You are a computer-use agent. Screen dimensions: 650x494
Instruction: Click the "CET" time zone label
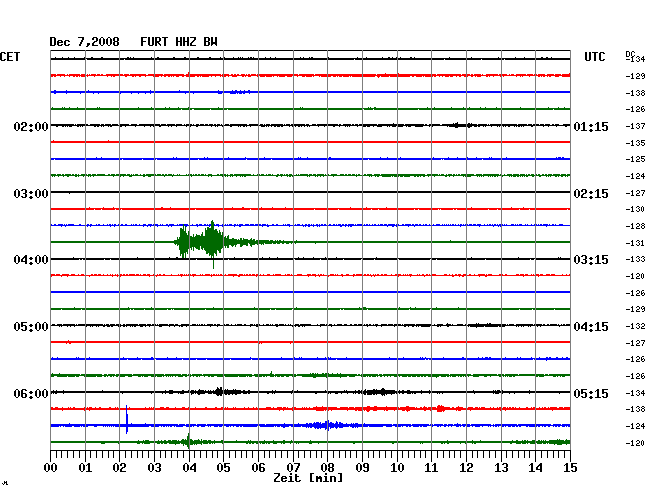coord(10,57)
